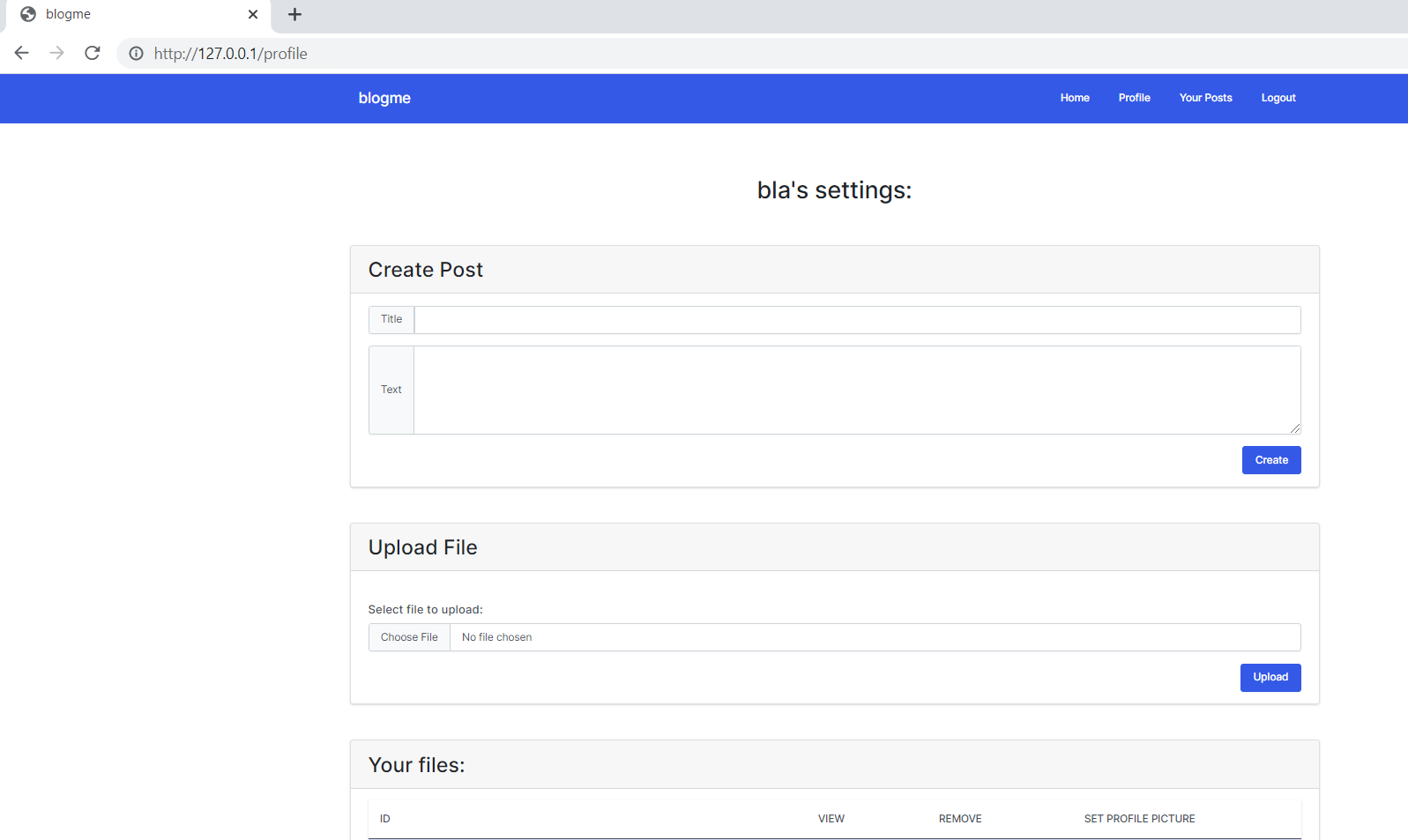View site information icon in address bar
This screenshot has height=840, width=1408.
click(137, 54)
